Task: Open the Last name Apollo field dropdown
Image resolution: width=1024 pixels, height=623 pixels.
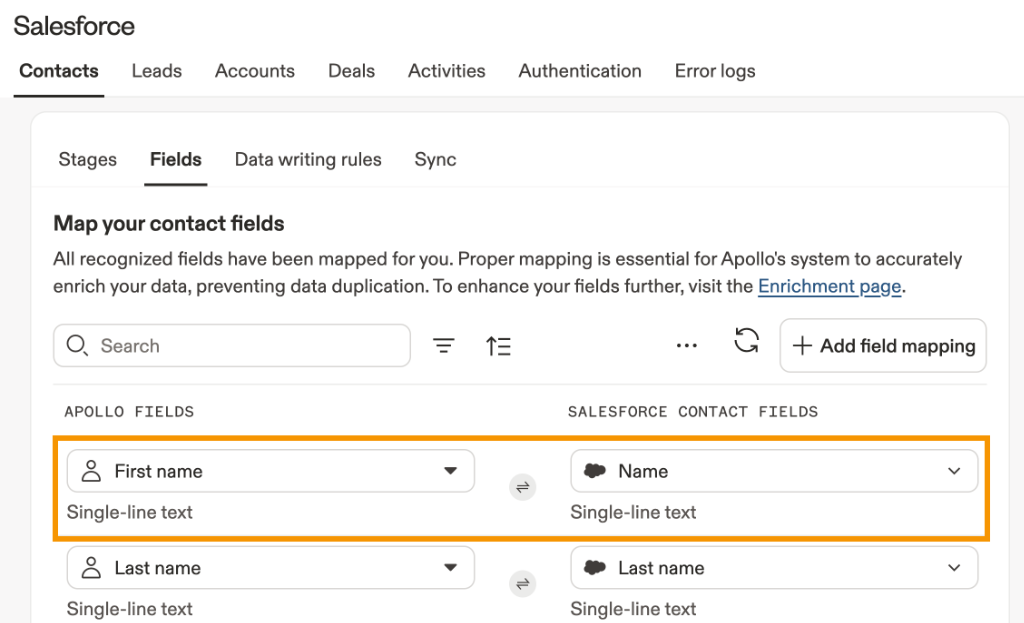Action: (270, 567)
